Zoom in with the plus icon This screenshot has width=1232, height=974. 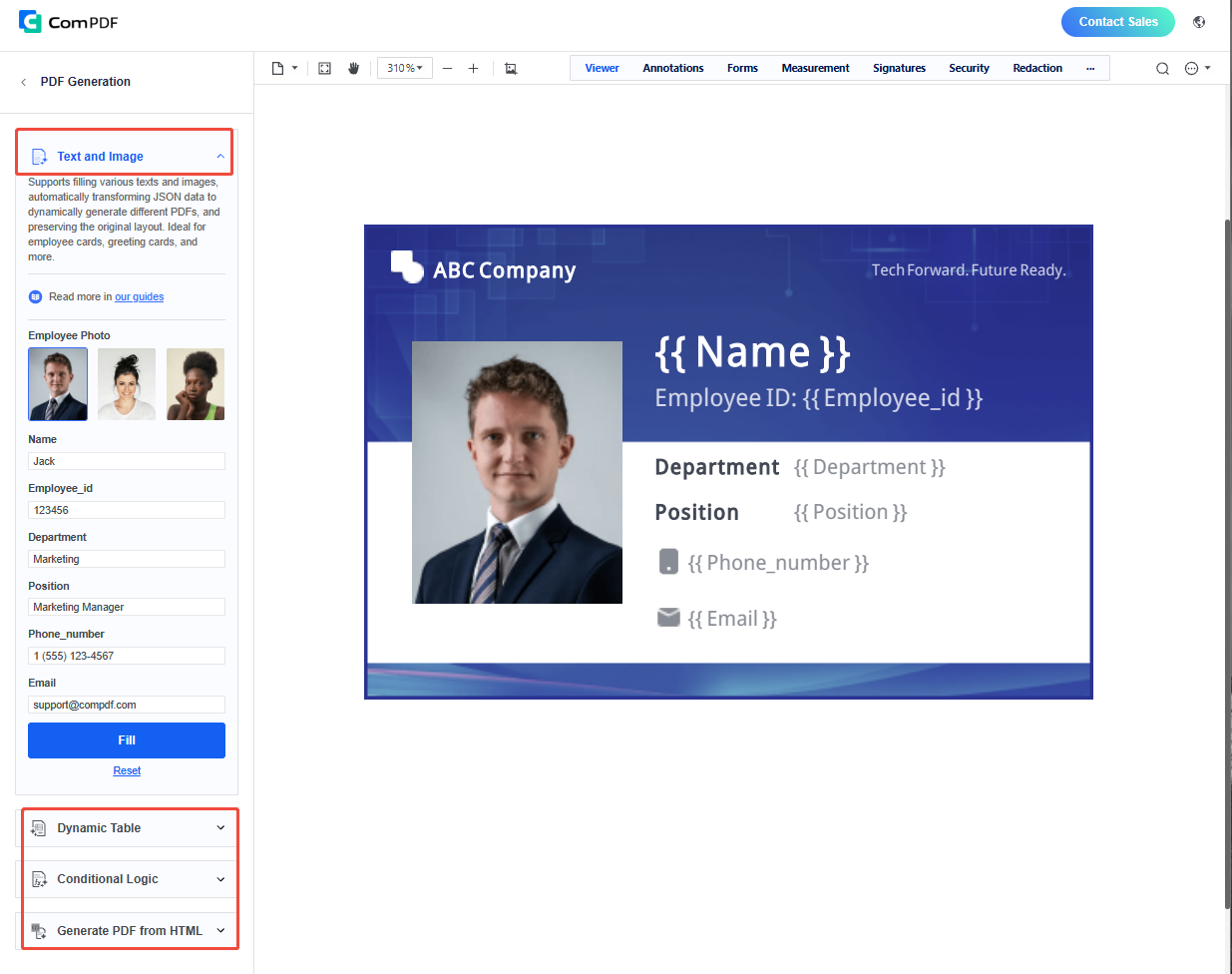(473, 68)
